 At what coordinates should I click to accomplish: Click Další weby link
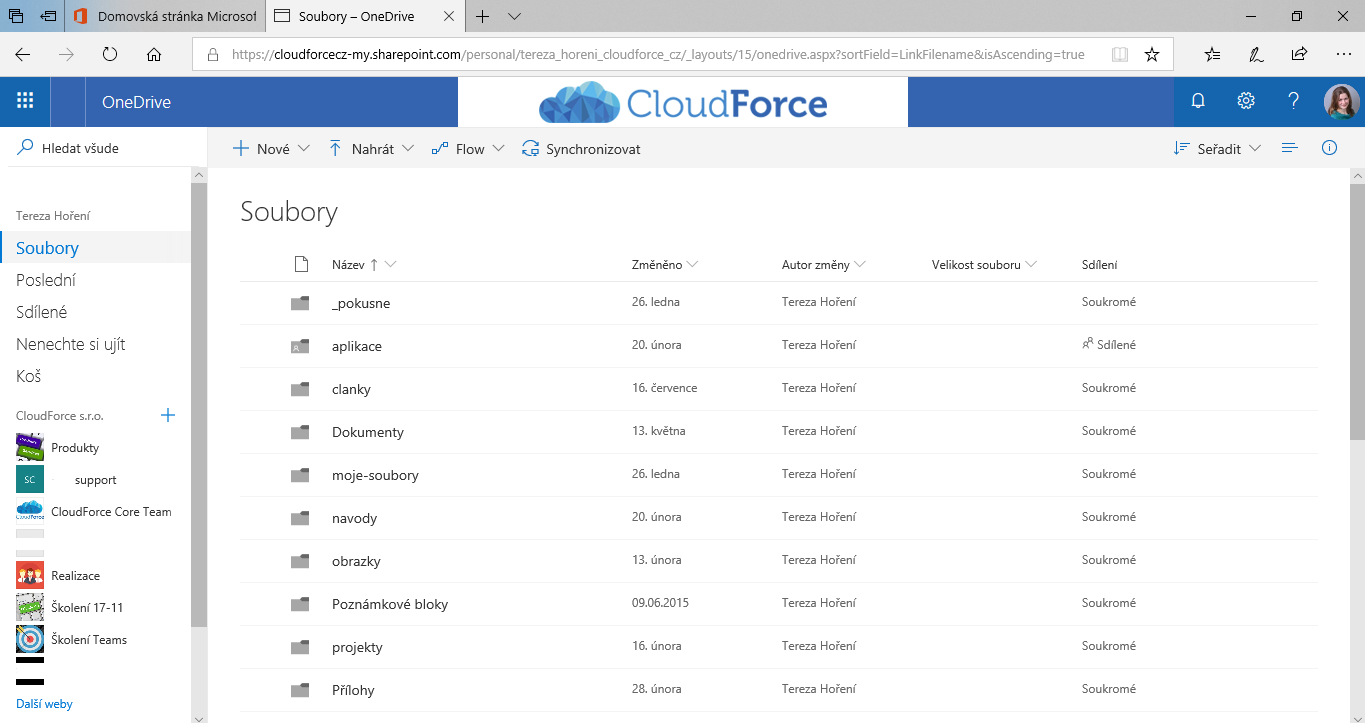[x=44, y=703]
